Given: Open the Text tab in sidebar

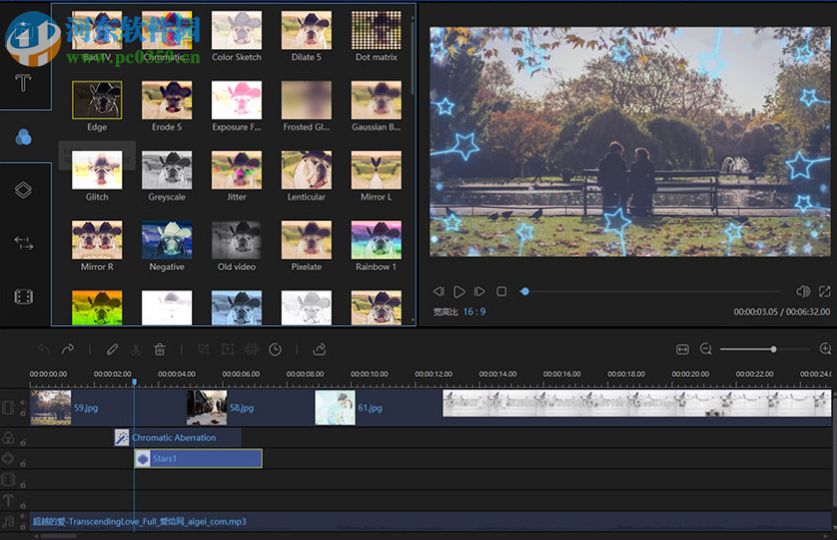Looking at the screenshot, I should tap(24, 82).
